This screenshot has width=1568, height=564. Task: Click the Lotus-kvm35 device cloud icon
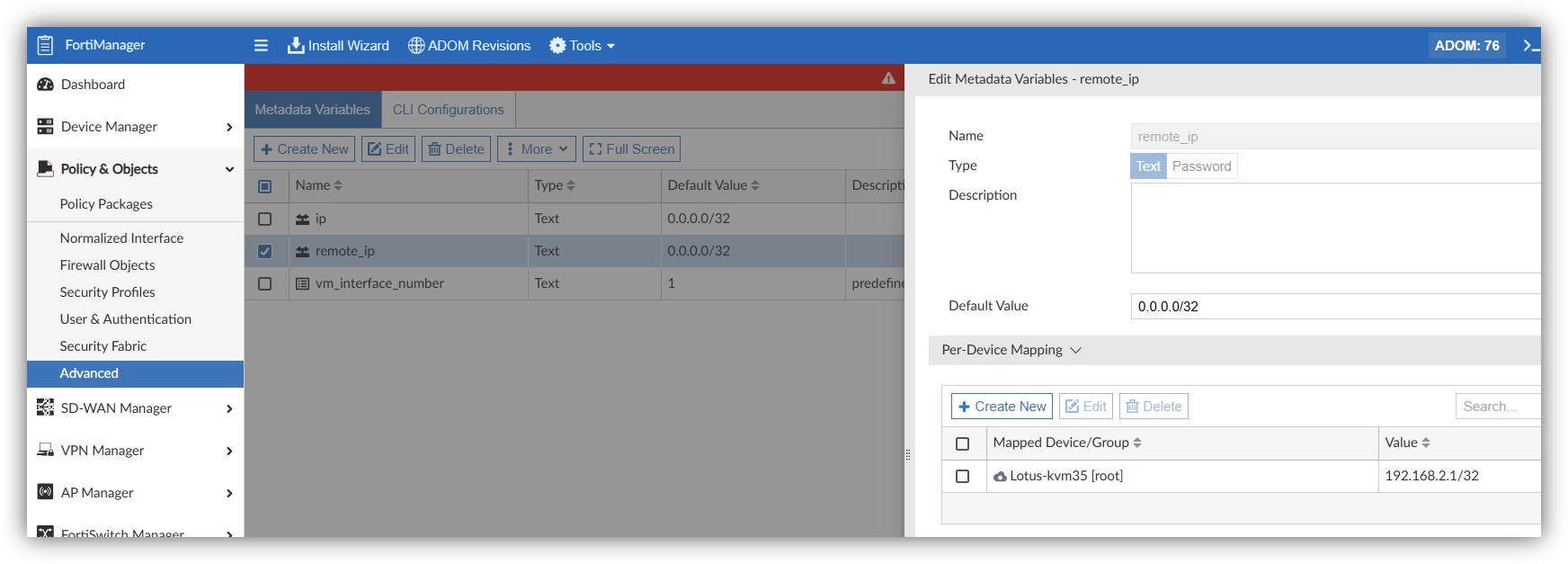[1000, 477]
